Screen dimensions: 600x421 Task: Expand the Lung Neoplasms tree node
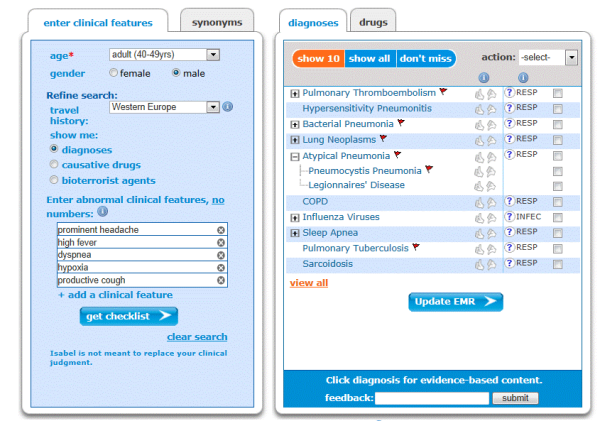click(295, 140)
